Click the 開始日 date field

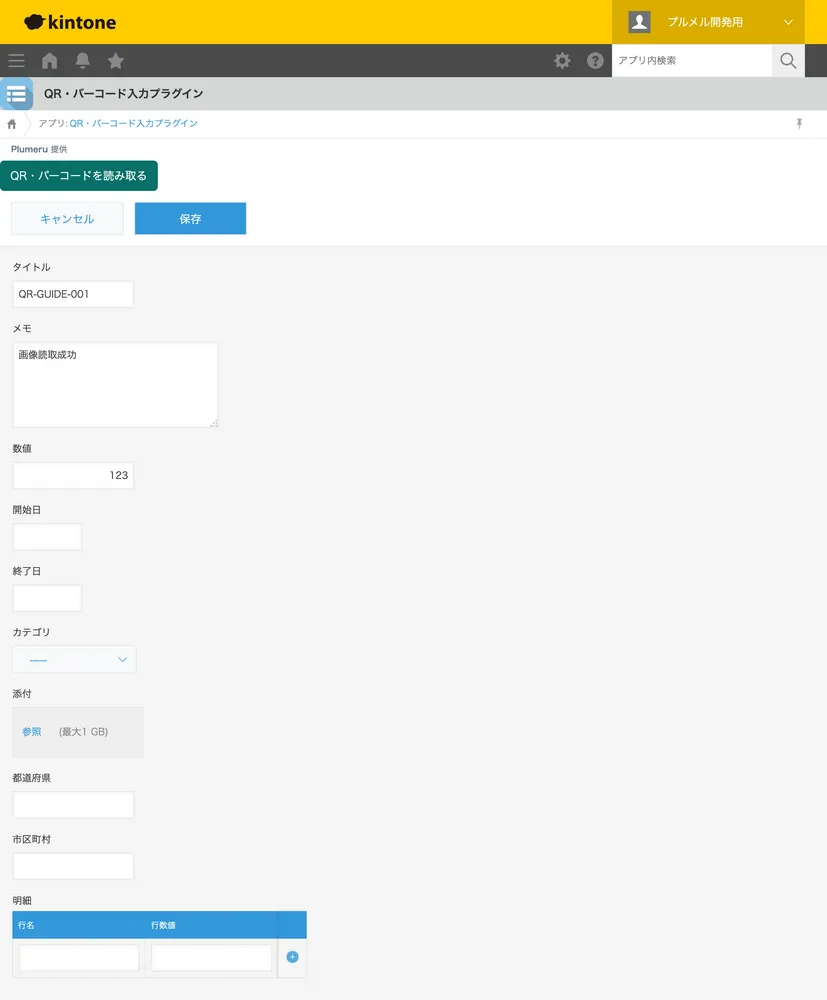click(47, 537)
